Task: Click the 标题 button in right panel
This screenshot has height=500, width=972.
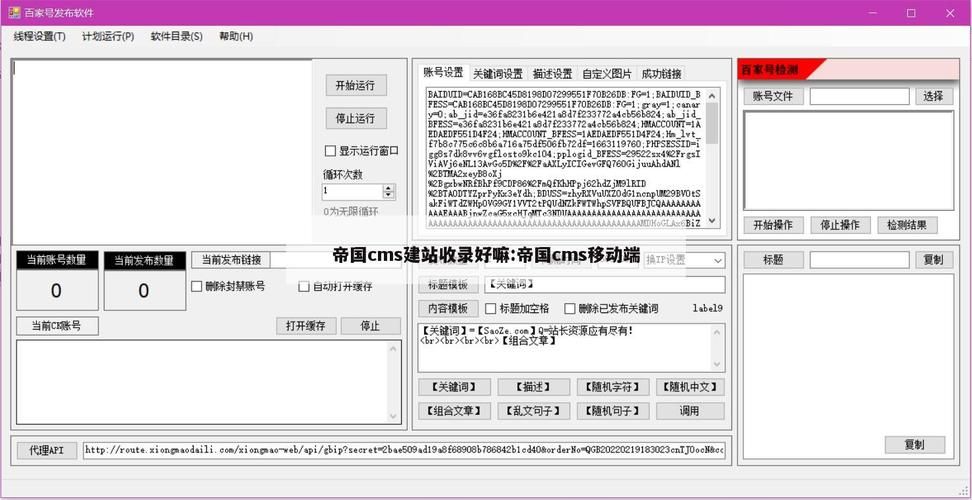Action: point(774,260)
